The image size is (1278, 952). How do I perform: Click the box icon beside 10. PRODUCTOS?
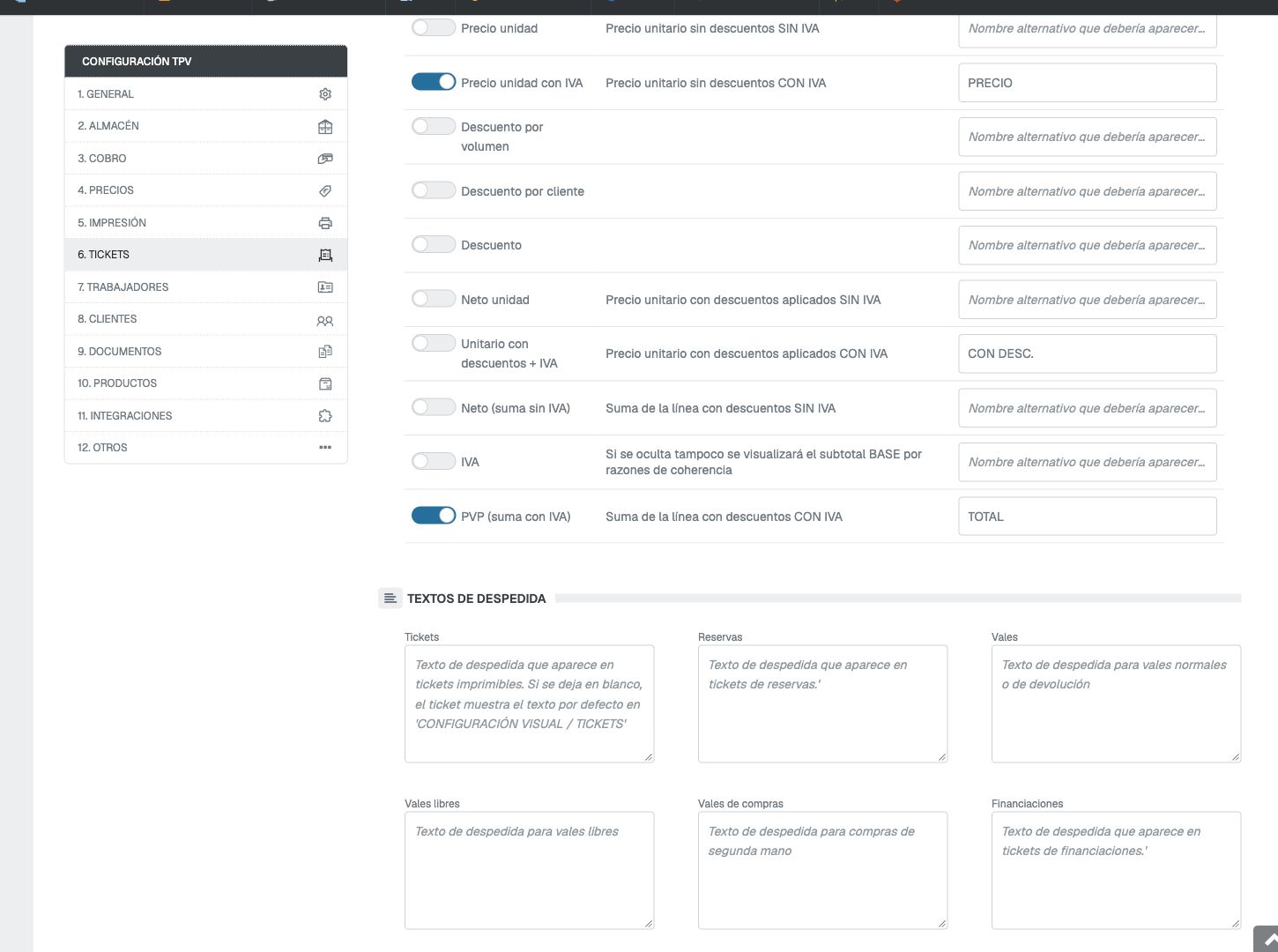click(x=325, y=383)
